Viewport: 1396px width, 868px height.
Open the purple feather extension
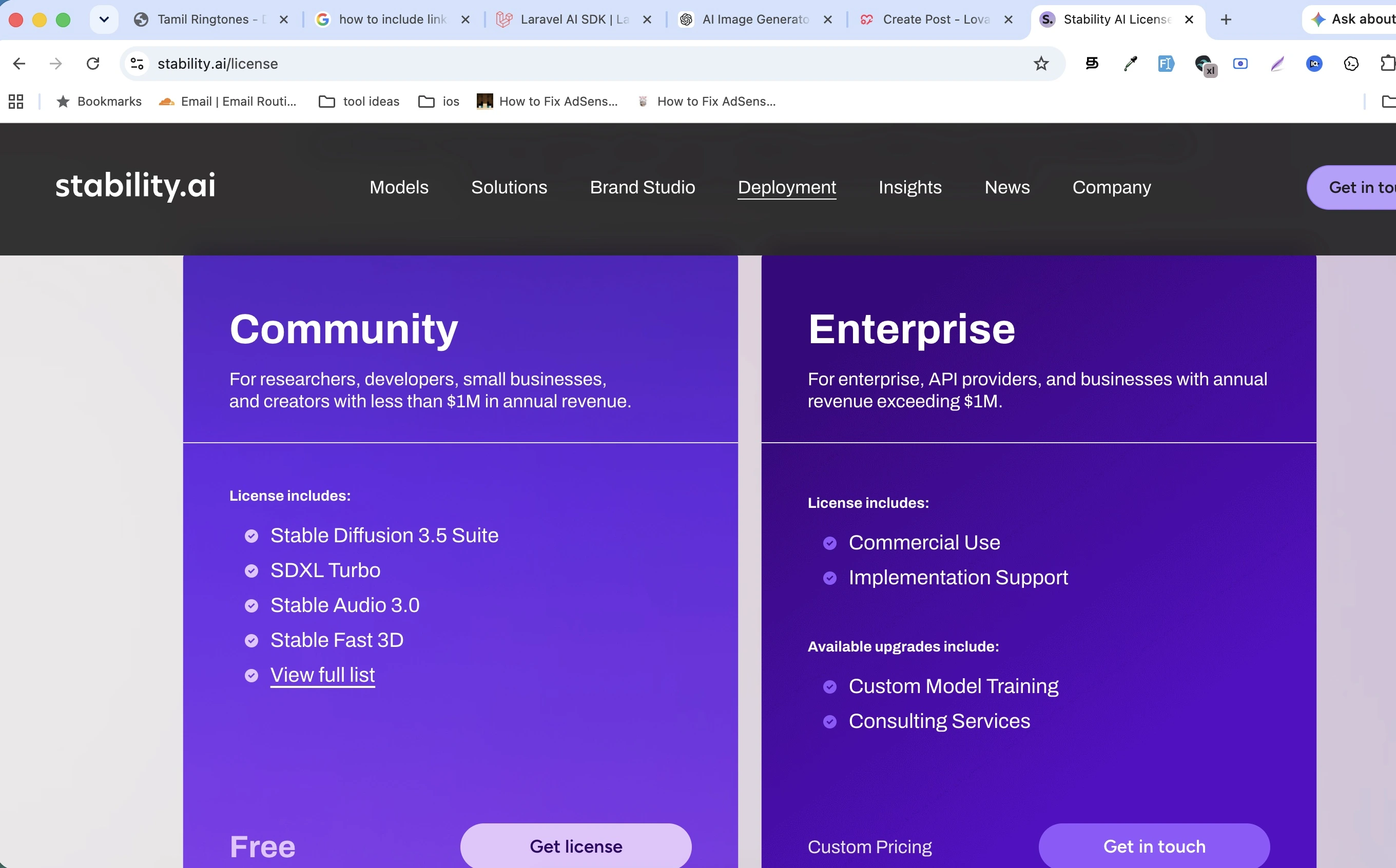1278,64
